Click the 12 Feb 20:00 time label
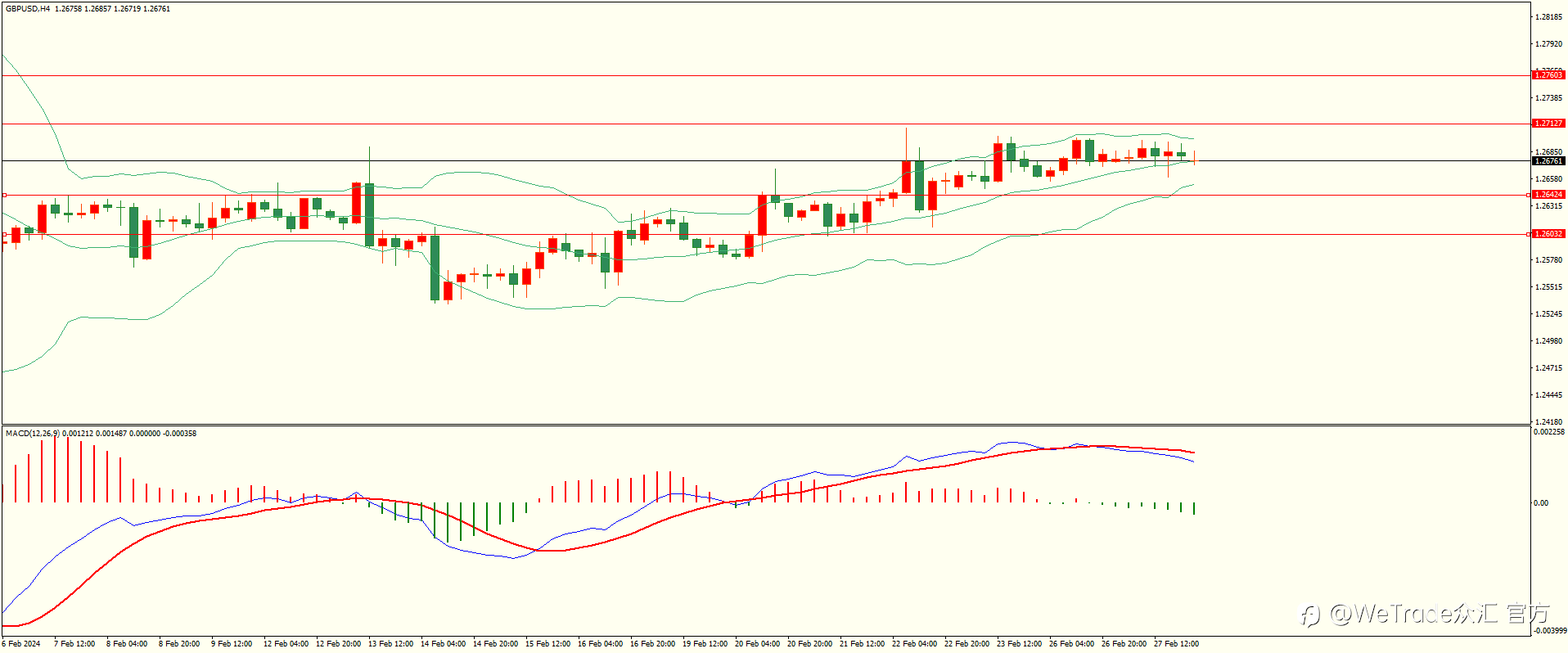This screenshot has height=653, width=1568. (x=338, y=644)
